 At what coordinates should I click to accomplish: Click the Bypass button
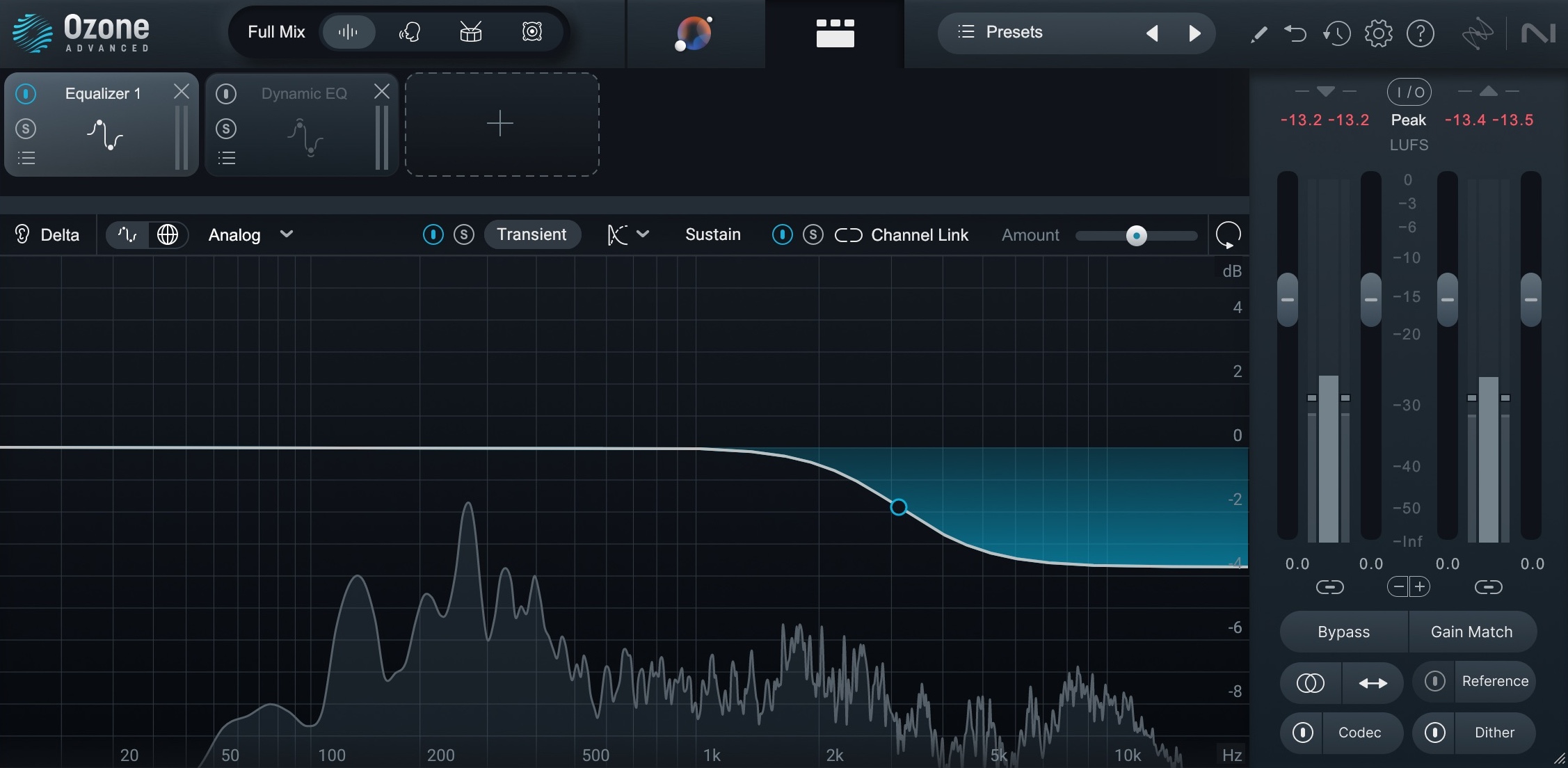coord(1344,632)
